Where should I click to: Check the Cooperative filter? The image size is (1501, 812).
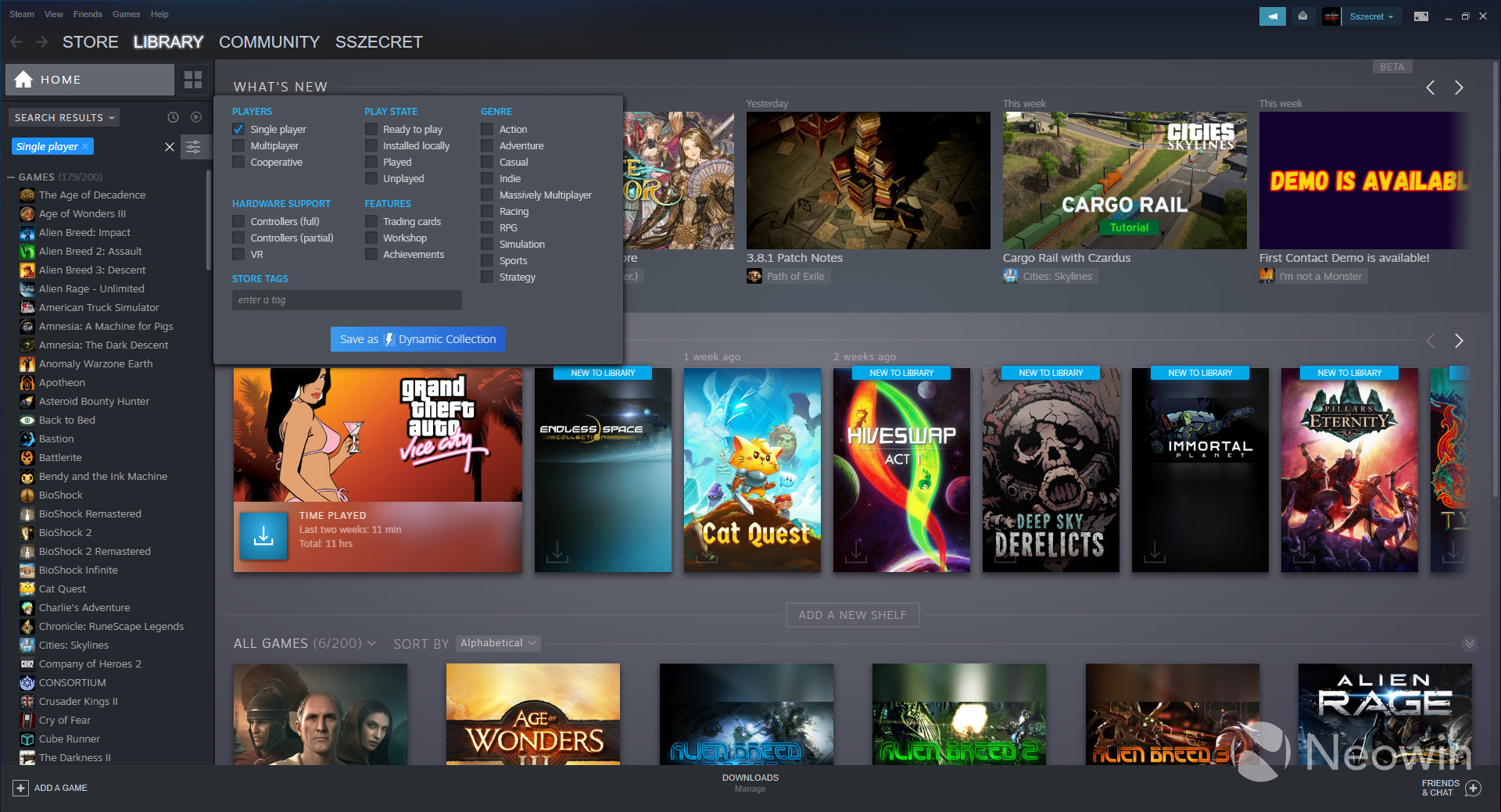coord(238,162)
